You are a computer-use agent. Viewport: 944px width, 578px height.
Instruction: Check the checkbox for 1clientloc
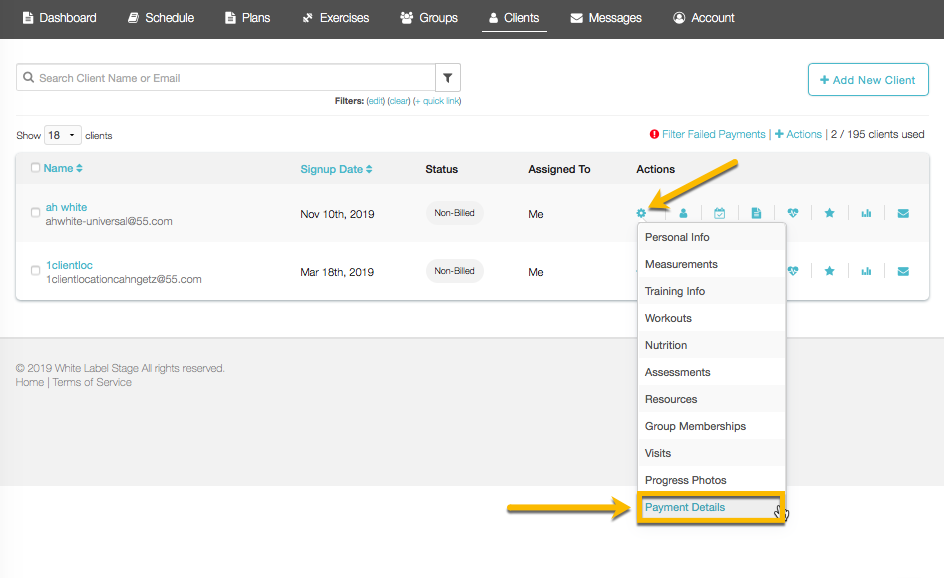[36, 271]
